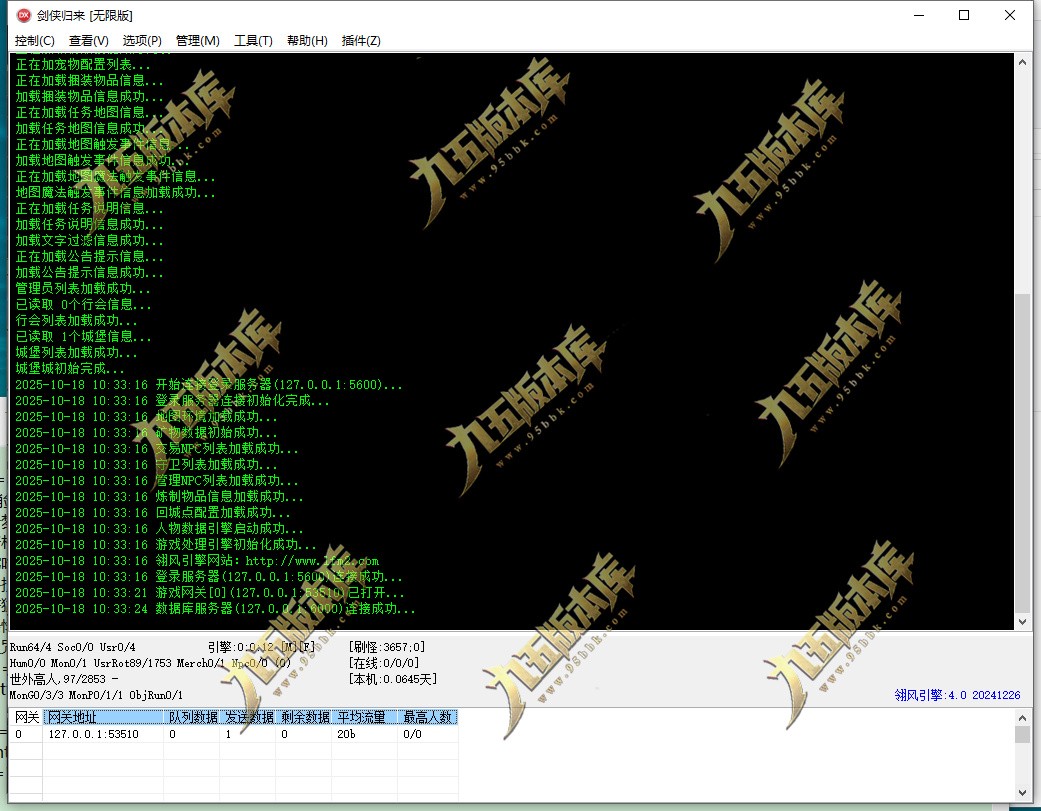Click the Run64/4 Soc0/0 Usr0/4 status line
Viewport: 1041px width, 811px height.
tap(72, 646)
